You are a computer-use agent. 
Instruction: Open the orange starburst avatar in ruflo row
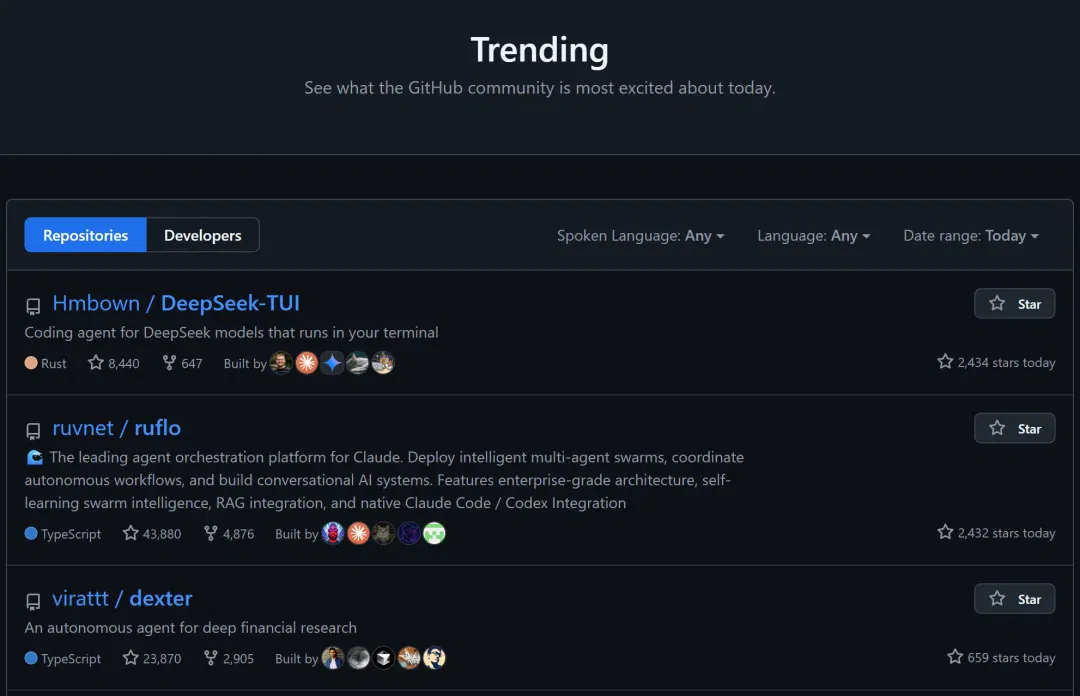358,533
